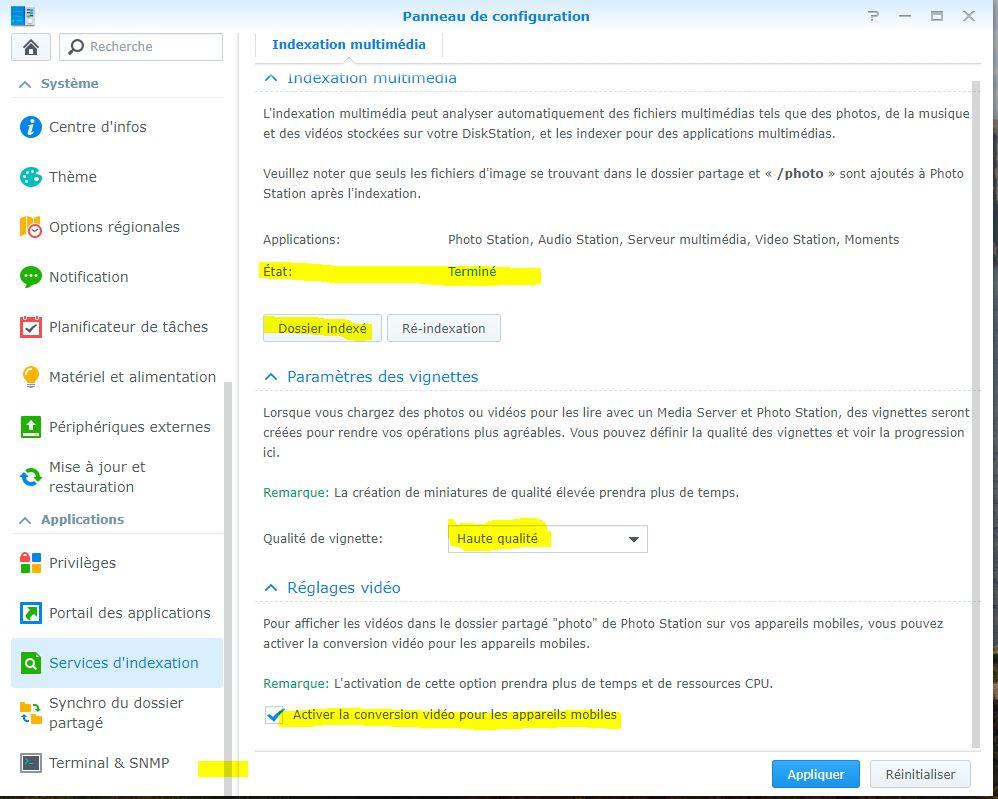Click the magnifier icon in search box

point(76,46)
